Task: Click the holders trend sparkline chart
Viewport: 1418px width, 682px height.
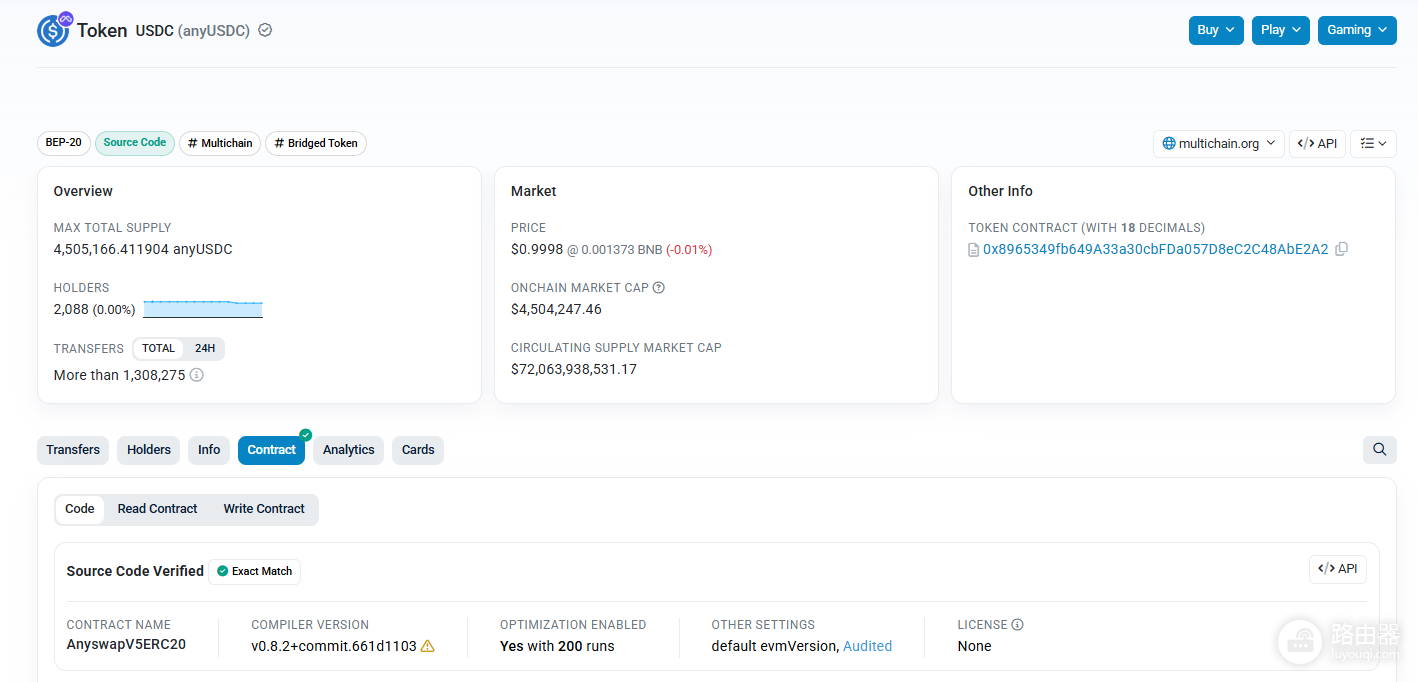Action: [203, 309]
